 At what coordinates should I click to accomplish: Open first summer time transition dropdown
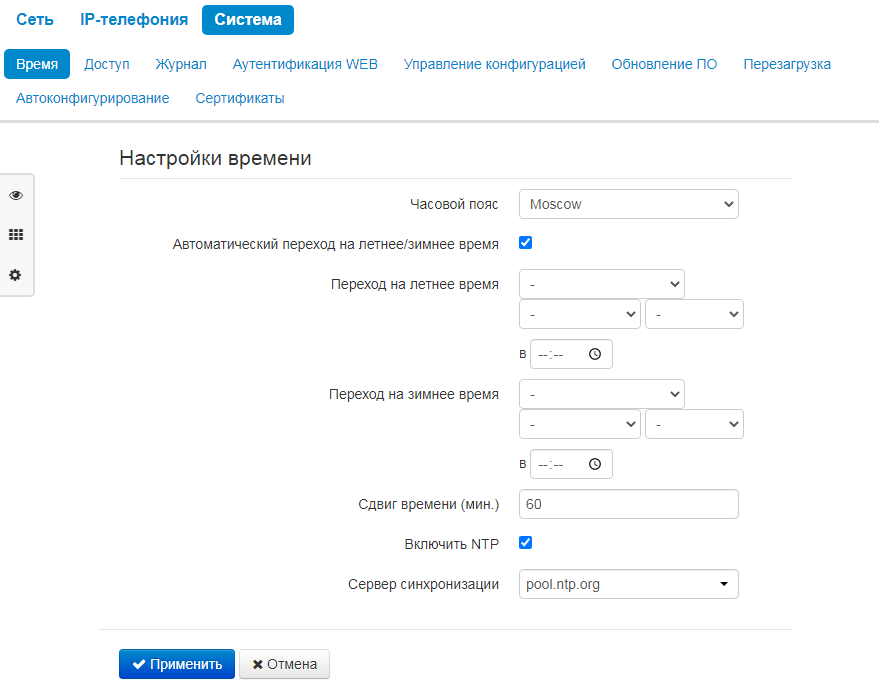(602, 284)
